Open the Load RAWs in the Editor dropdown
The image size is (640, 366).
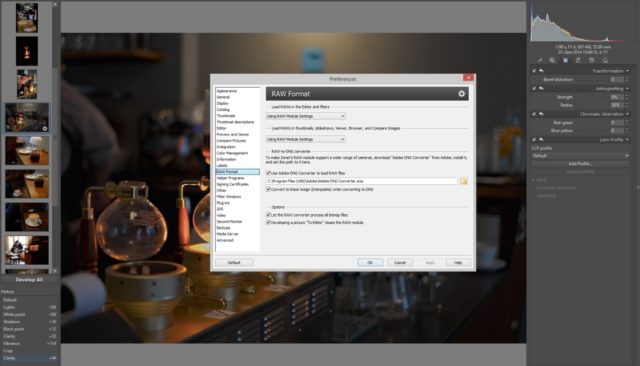(x=306, y=116)
